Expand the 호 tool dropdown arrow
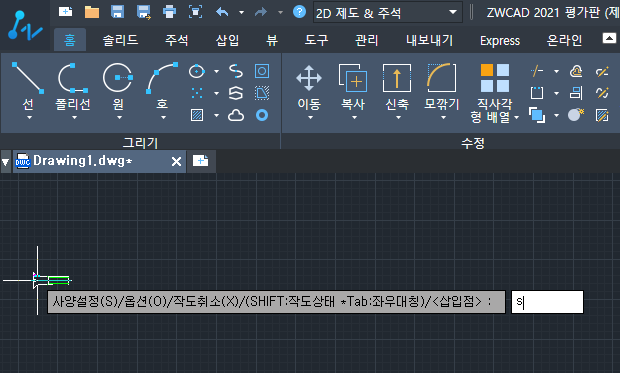The height and width of the screenshot is (373, 620). click(x=163, y=117)
